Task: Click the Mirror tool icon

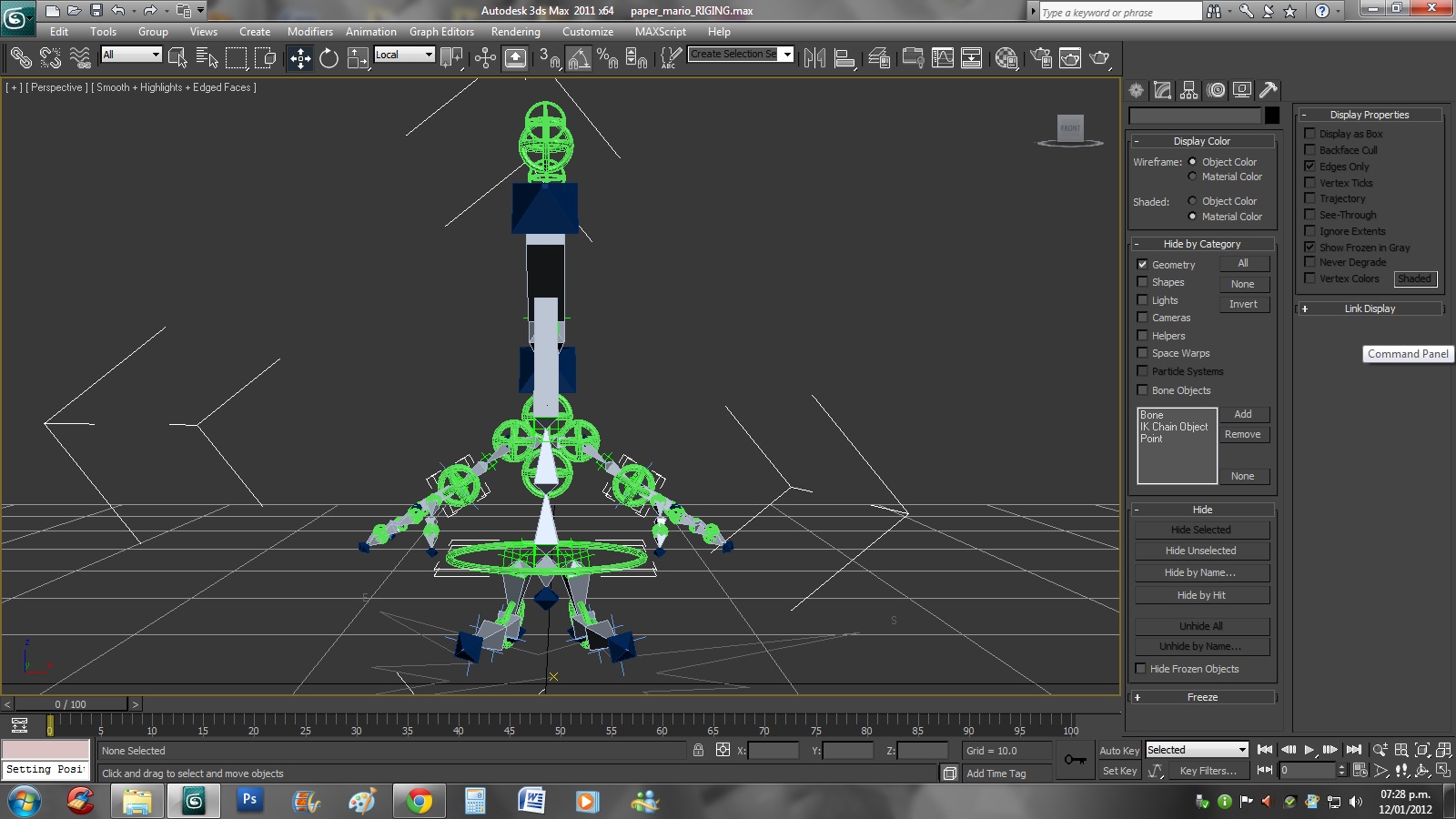Action: 814,58
